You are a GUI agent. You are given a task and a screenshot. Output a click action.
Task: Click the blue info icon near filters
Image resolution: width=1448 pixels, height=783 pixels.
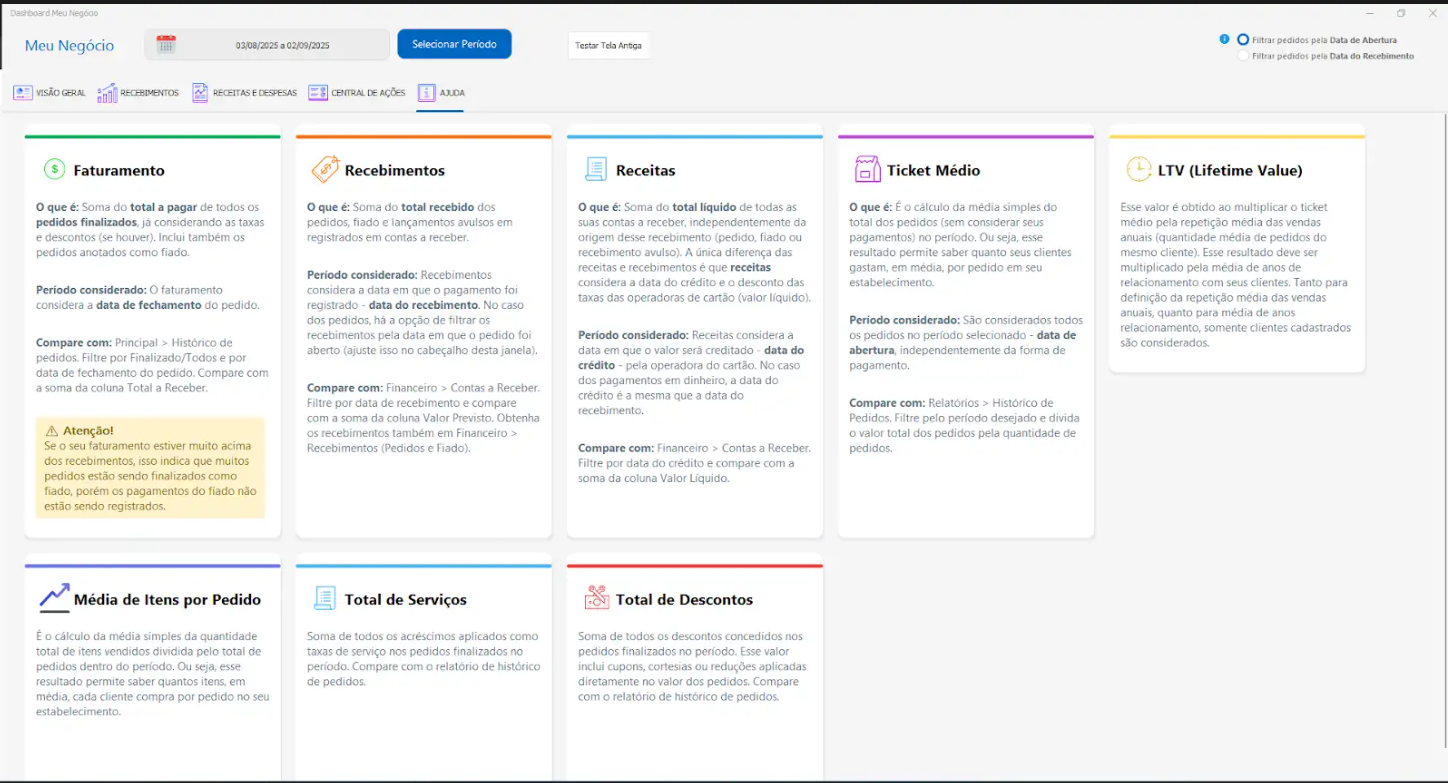click(1224, 39)
